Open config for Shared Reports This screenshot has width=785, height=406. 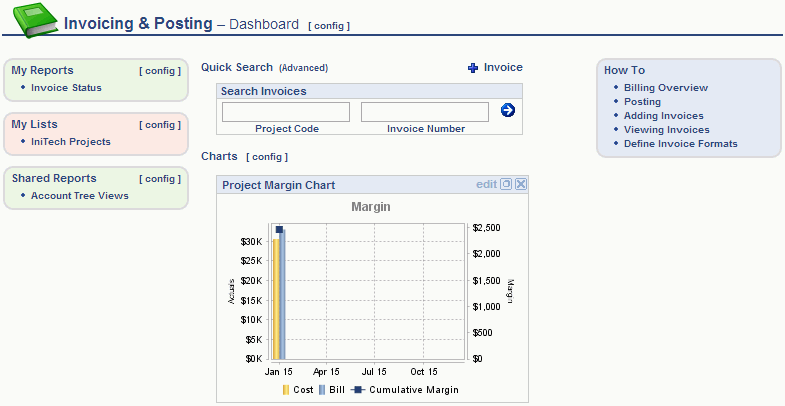click(x=160, y=179)
